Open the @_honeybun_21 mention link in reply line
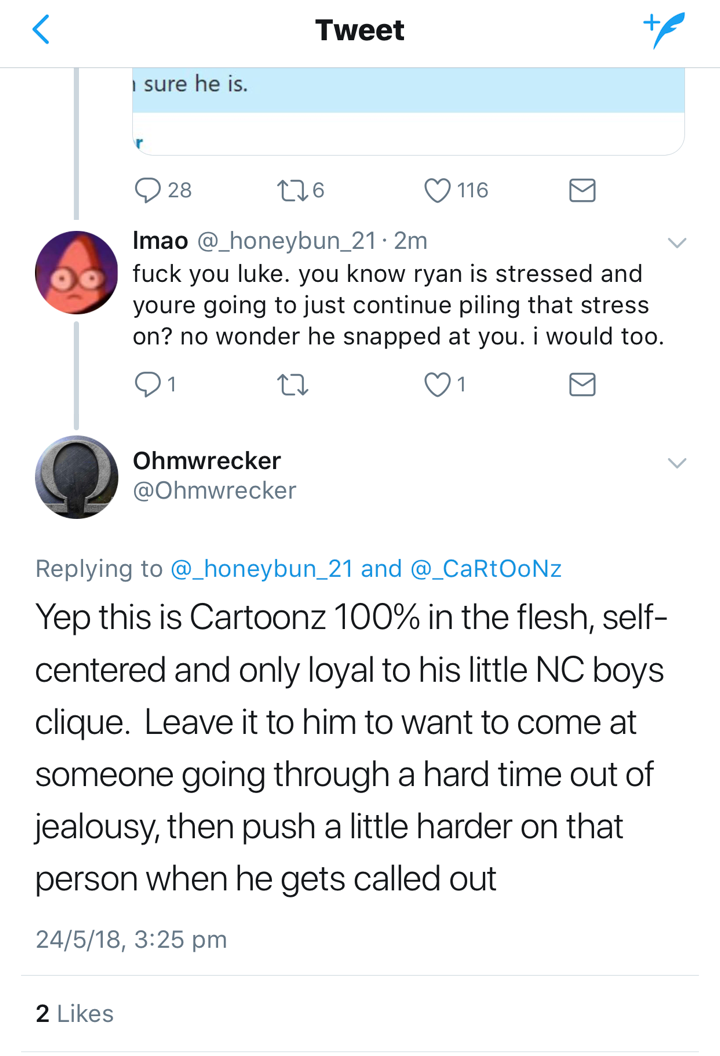Viewport: 720px width, 1056px height. [261, 569]
